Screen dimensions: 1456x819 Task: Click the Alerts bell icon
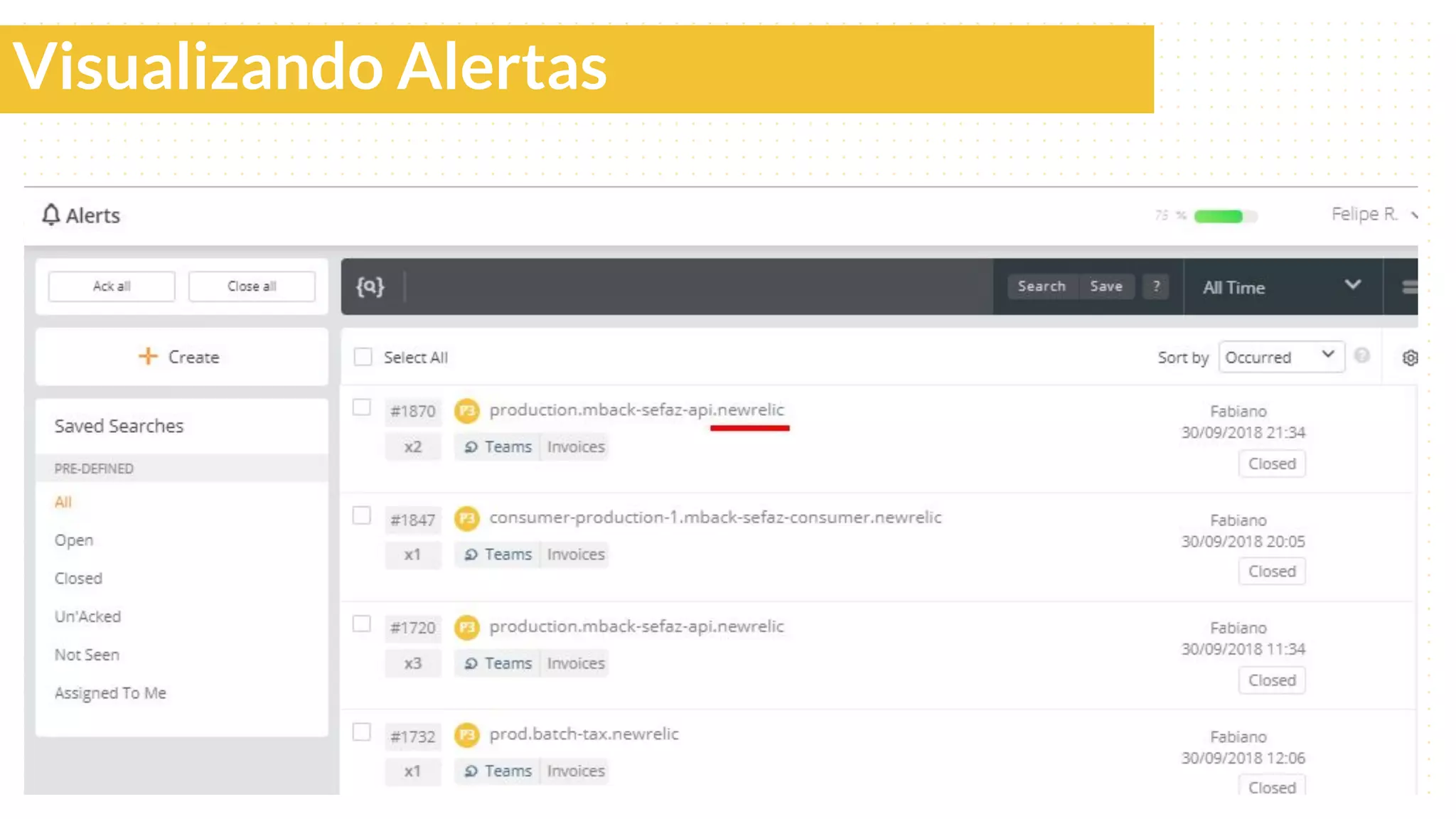[51, 215]
